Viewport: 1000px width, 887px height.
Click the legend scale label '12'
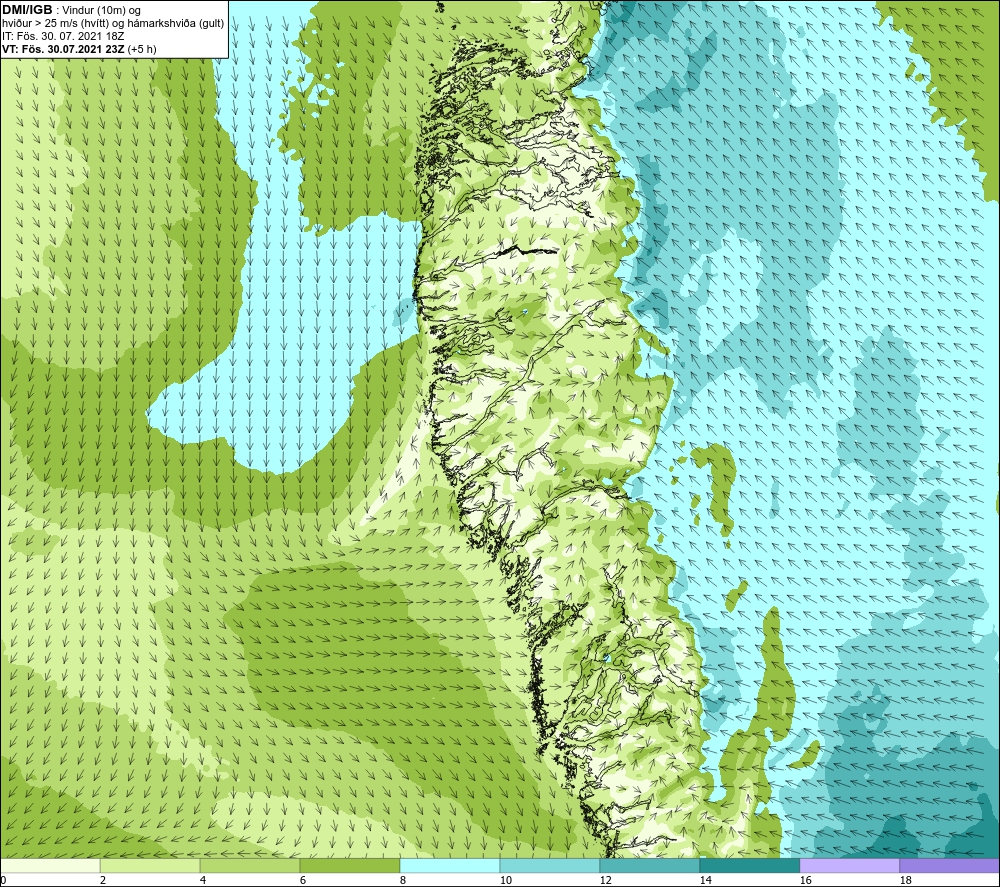click(x=605, y=881)
